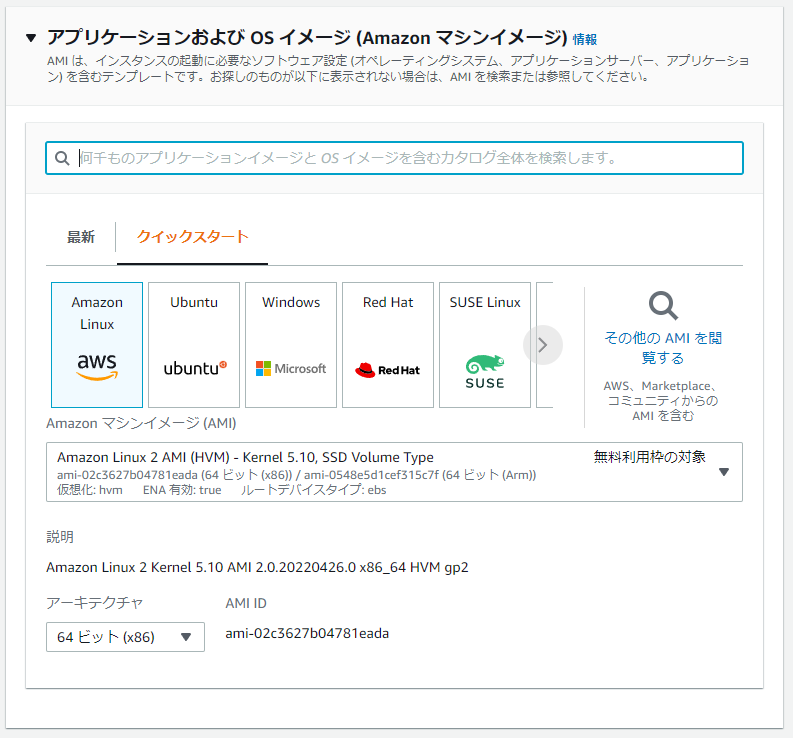Click the aws logo icon
Image resolution: width=793 pixels, height=738 pixels.
coord(97,367)
